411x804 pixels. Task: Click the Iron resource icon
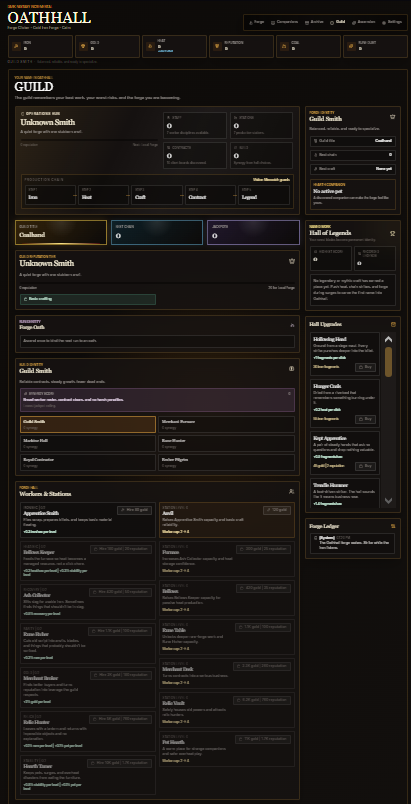[x=16, y=46]
